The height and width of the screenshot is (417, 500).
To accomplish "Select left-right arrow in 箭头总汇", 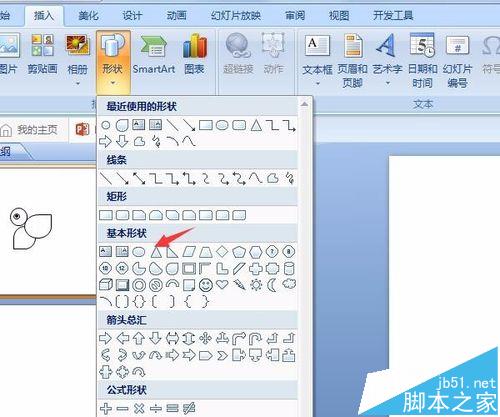I will (x=172, y=338).
